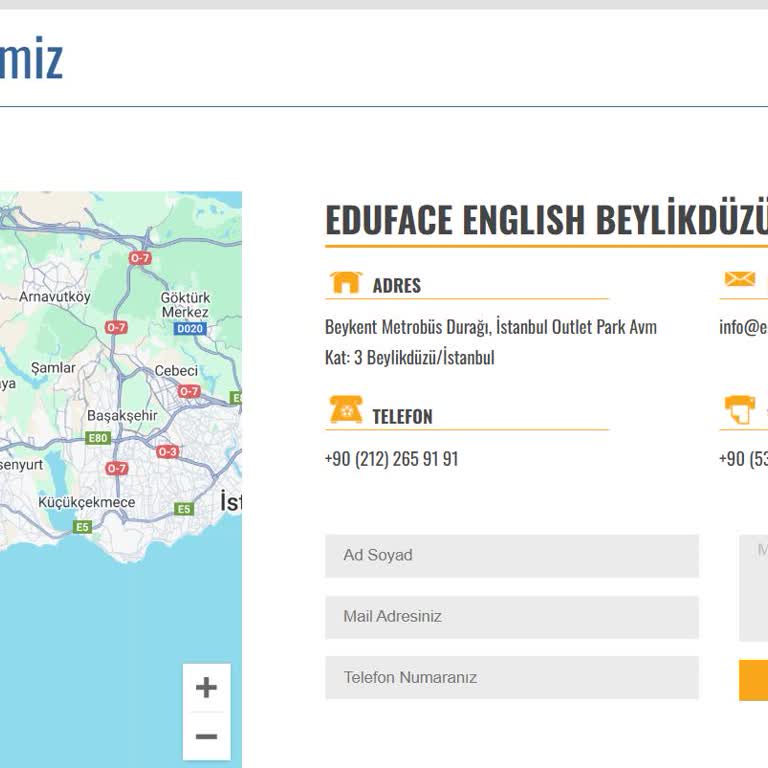Click the D020 road badge on the map

[x=190, y=329]
